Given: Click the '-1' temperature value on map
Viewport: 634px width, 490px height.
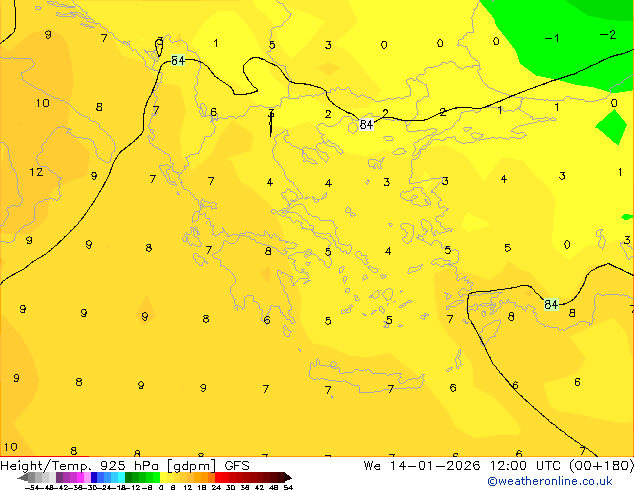Looking at the screenshot, I should 552,38.
